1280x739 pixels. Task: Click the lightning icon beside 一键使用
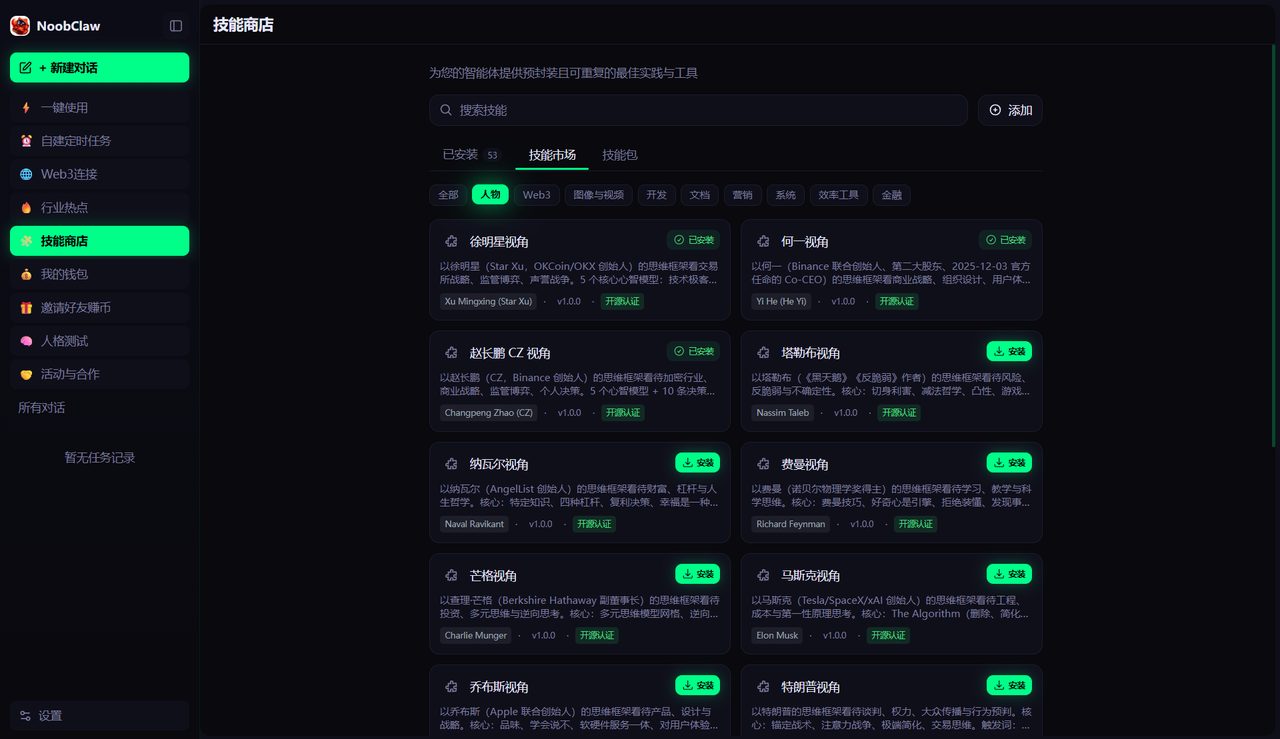(x=26, y=107)
